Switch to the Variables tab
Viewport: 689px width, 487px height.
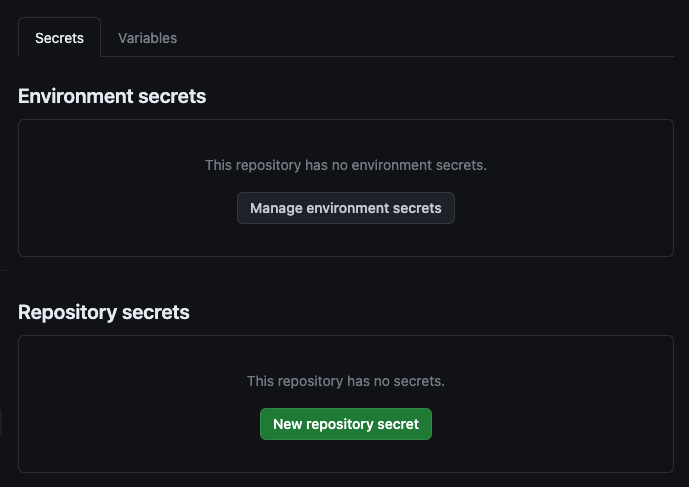coord(147,38)
